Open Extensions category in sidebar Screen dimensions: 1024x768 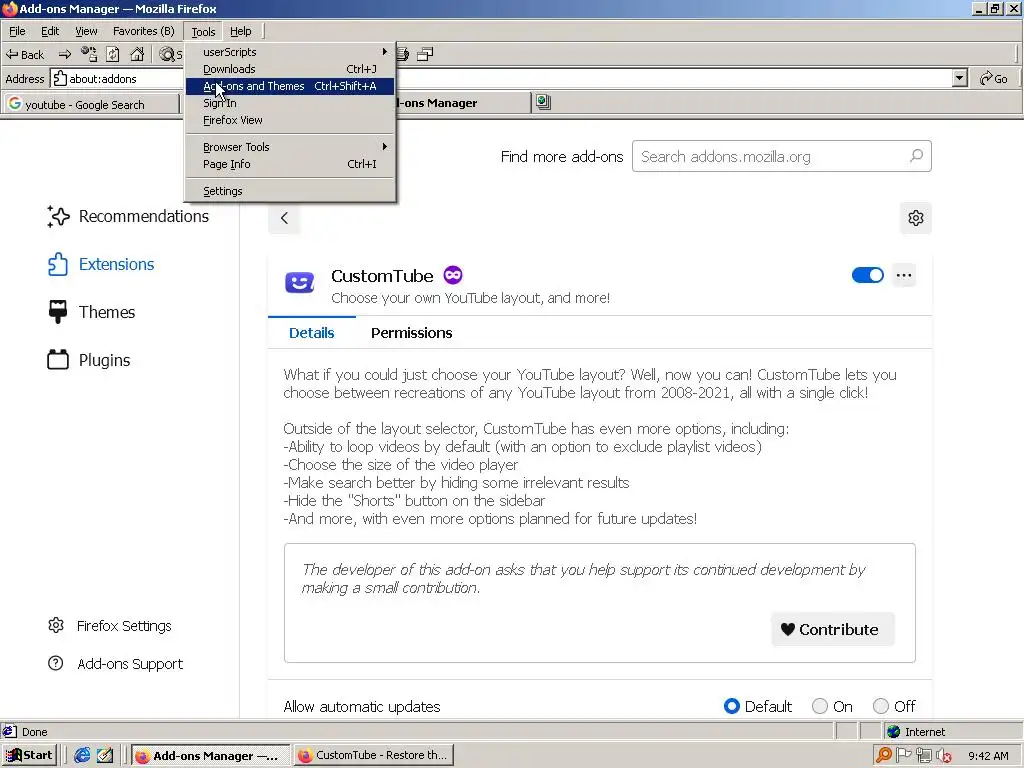(x=101, y=264)
